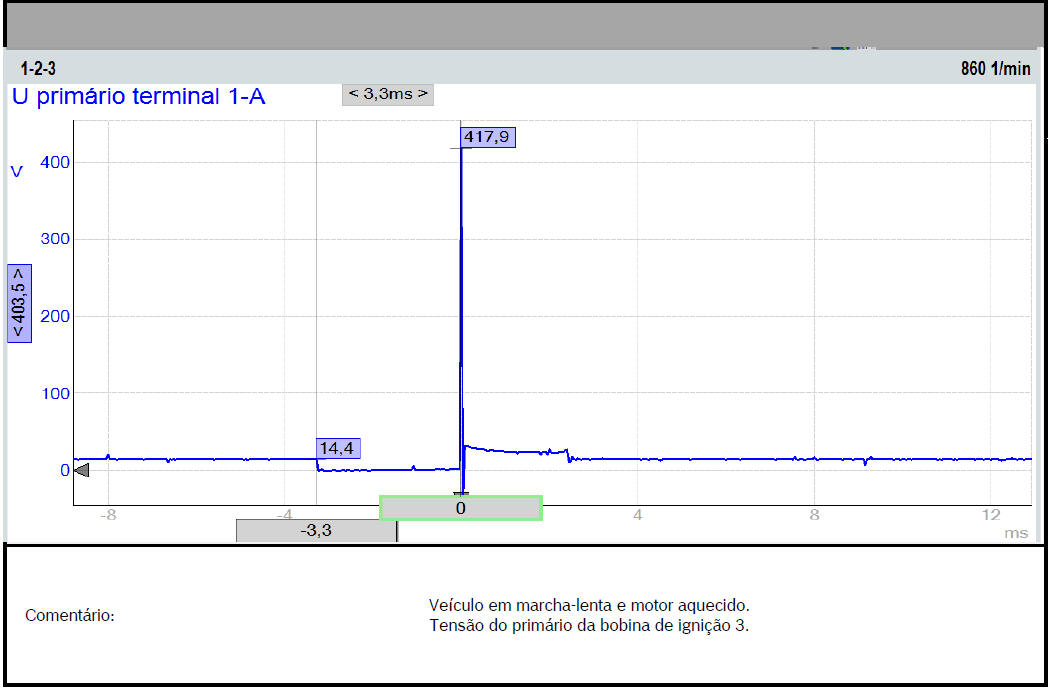Click the 1-2-3 firing order label
The height and width of the screenshot is (688, 1050).
38,70
